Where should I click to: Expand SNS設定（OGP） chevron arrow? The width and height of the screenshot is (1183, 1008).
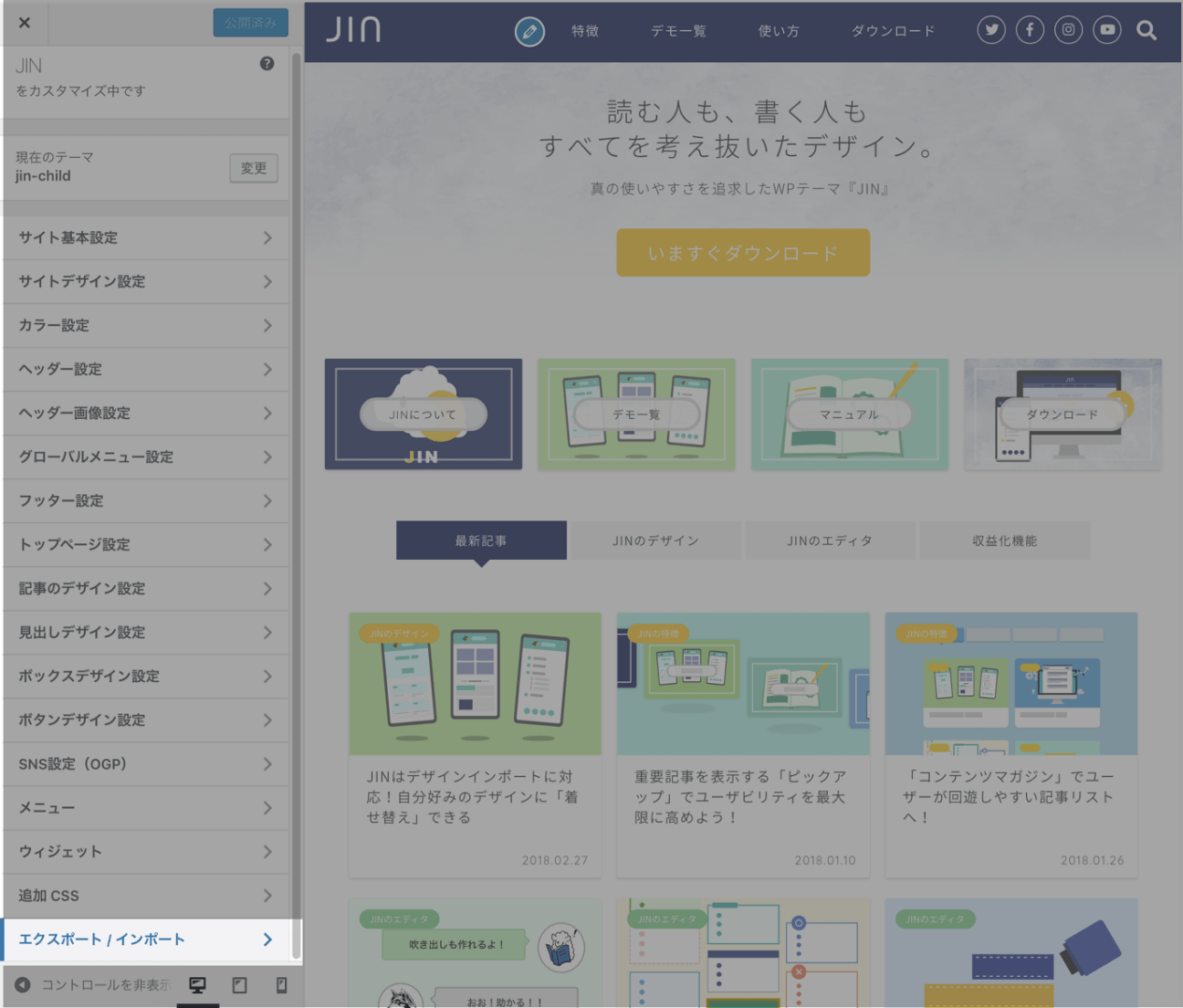[267, 763]
